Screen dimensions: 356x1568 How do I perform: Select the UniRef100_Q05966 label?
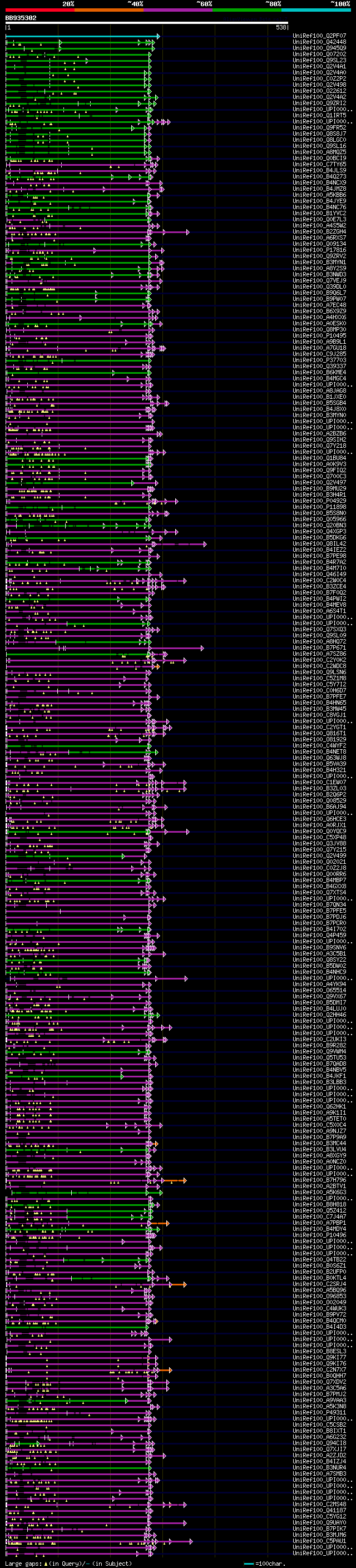[319, 519]
